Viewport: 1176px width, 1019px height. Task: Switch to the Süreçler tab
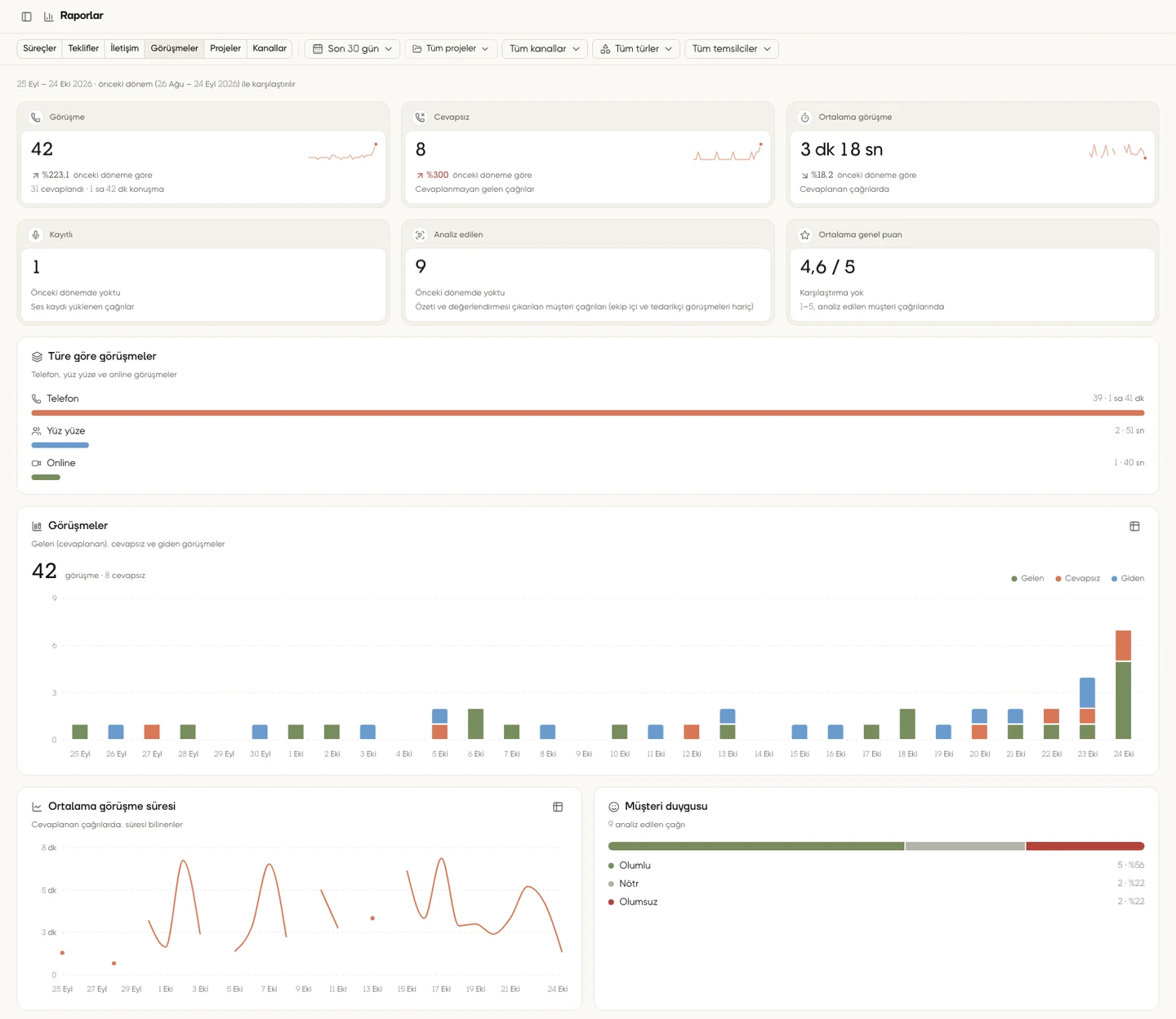[39, 48]
